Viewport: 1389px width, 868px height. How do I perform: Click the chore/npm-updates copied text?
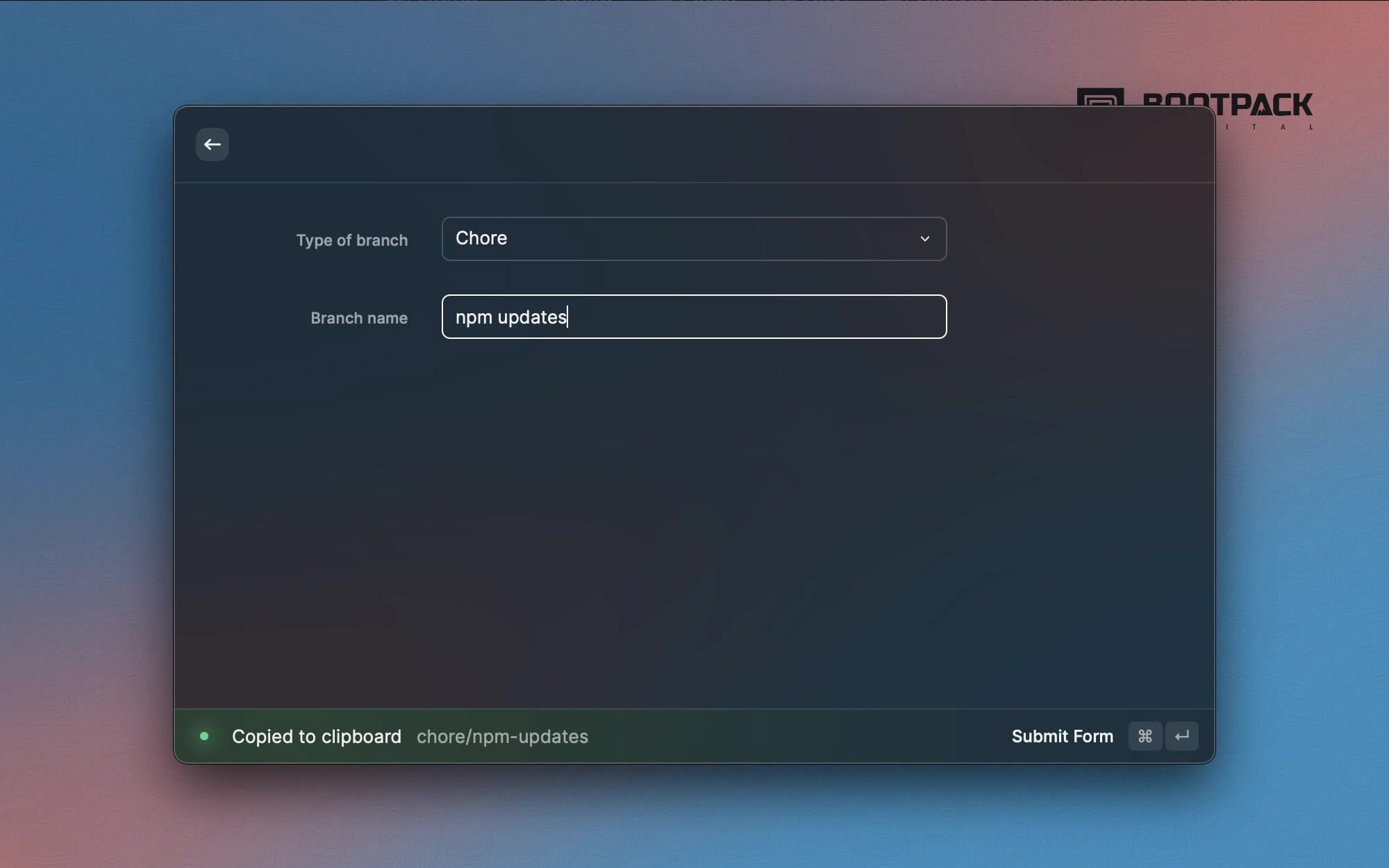pos(502,736)
